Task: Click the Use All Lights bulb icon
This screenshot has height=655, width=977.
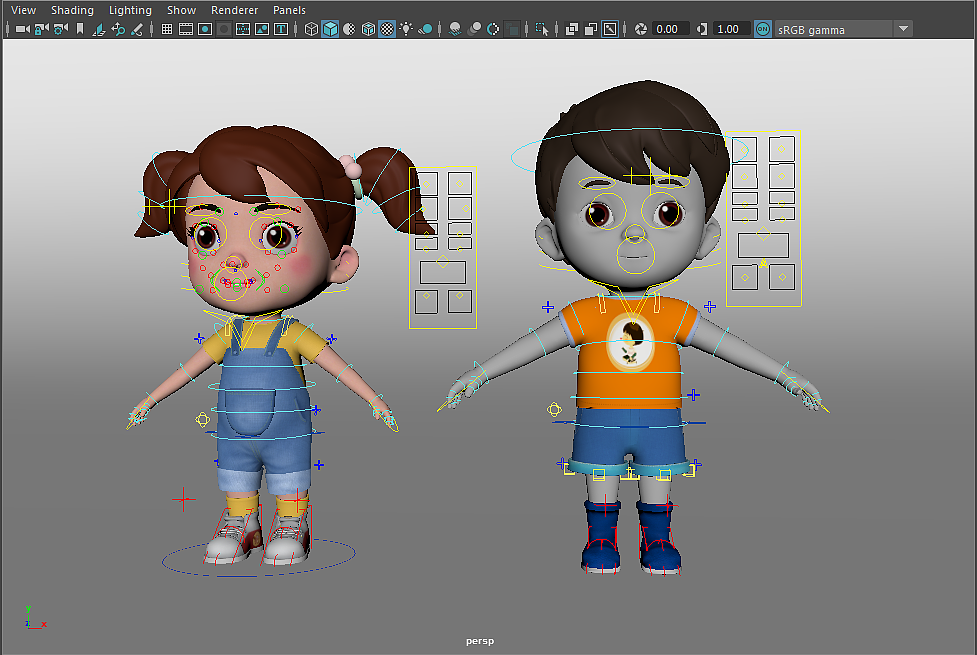Action: (406, 29)
